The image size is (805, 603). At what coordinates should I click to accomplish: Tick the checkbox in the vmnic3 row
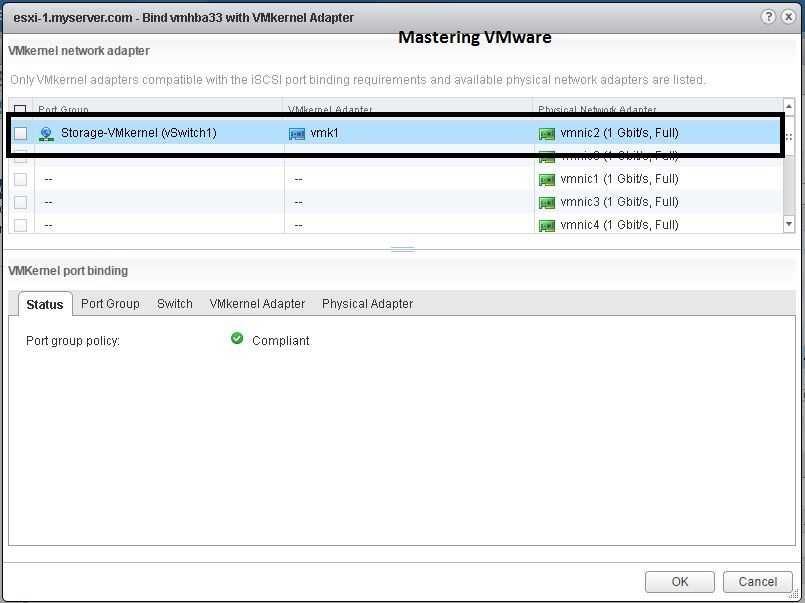click(21, 202)
